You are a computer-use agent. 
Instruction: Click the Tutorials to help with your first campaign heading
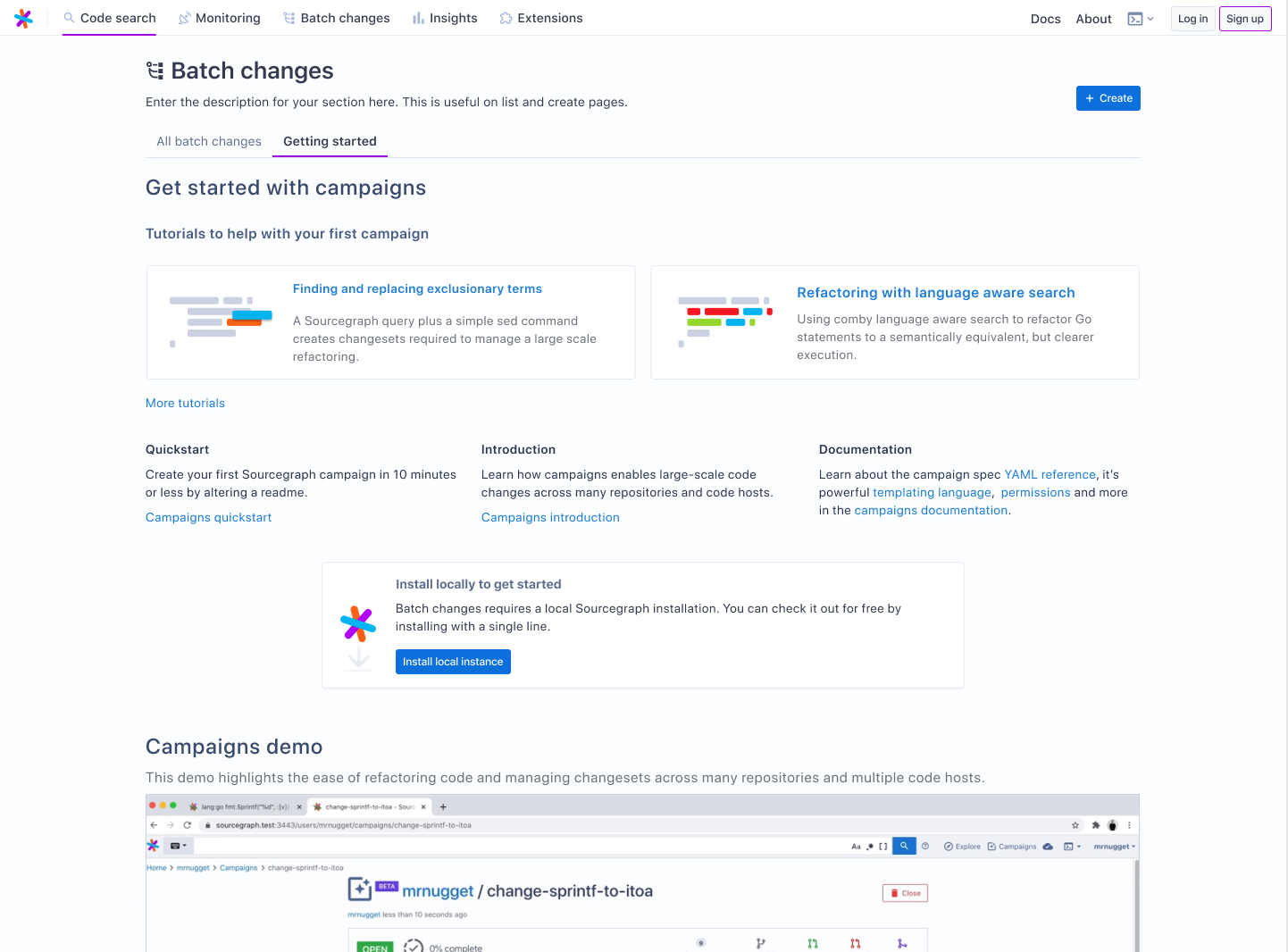[287, 234]
